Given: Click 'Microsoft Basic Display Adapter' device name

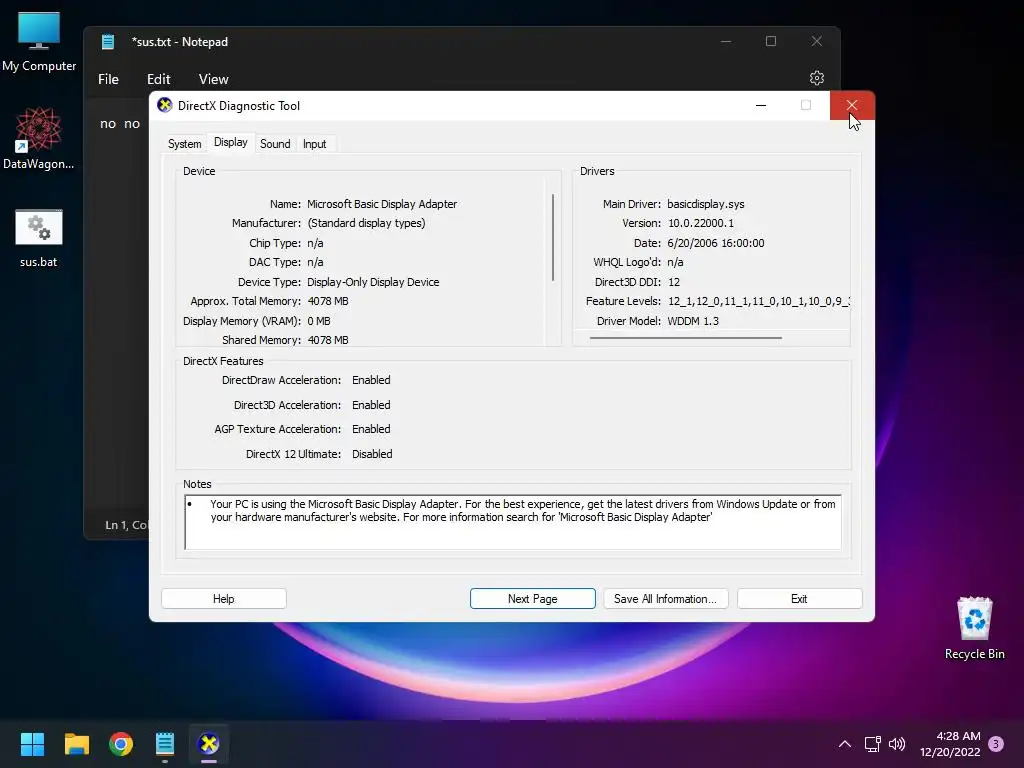Looking at the screenshot, I should (382, 204).
